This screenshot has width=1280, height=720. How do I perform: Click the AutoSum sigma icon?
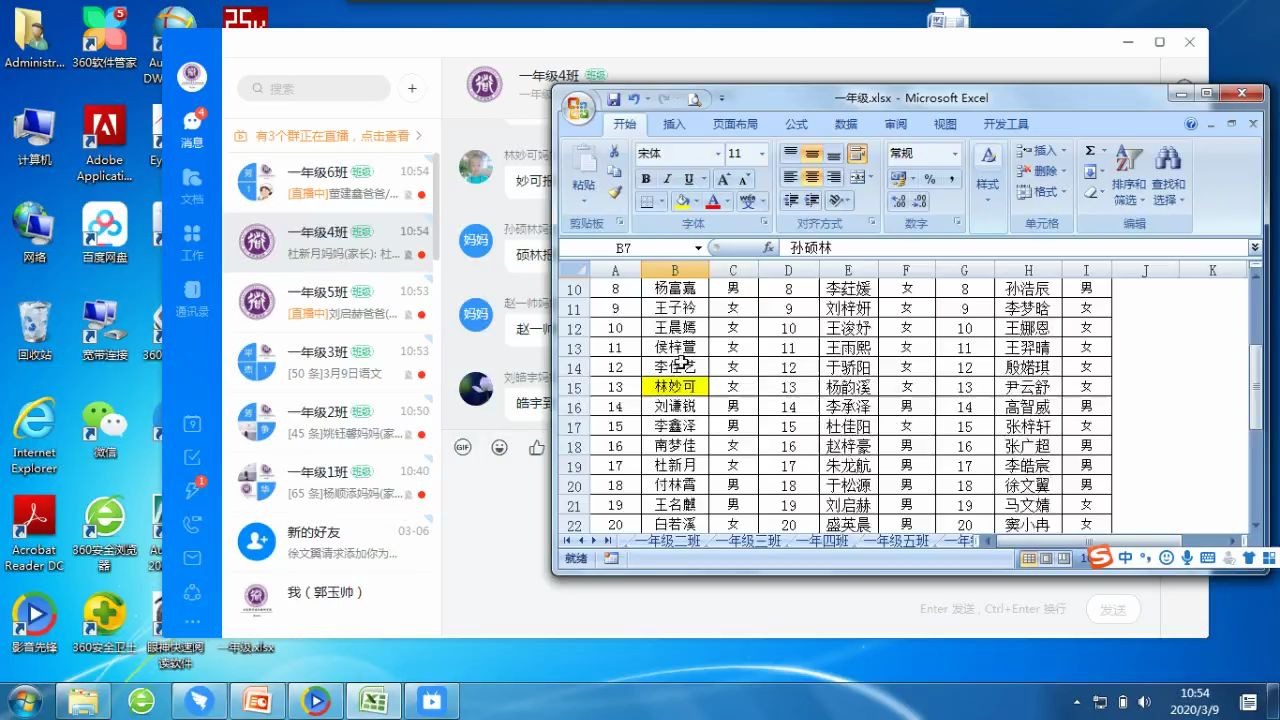(1090, 151)
